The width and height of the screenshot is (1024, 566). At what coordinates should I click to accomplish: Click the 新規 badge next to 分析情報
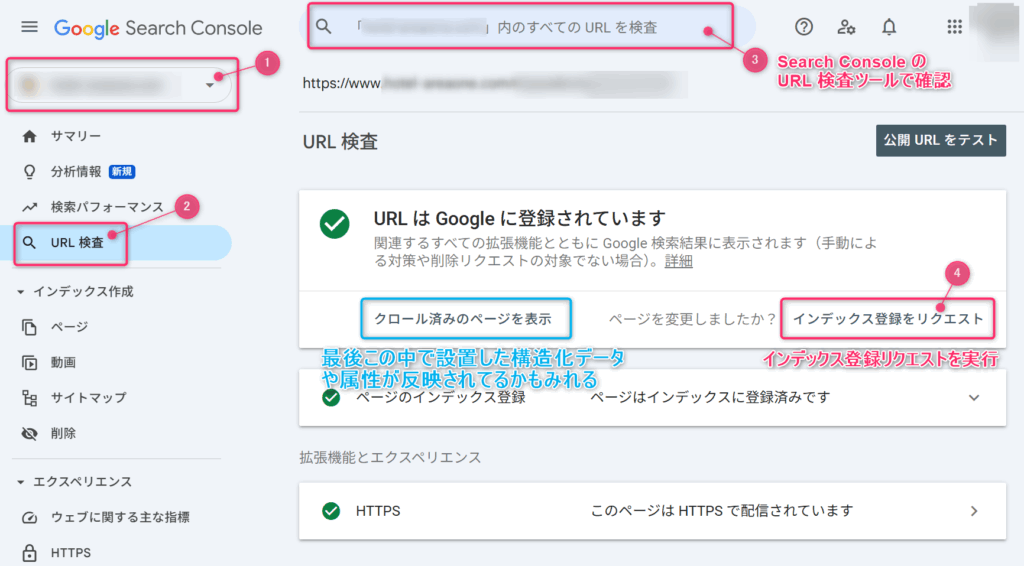tap(122, 172)
